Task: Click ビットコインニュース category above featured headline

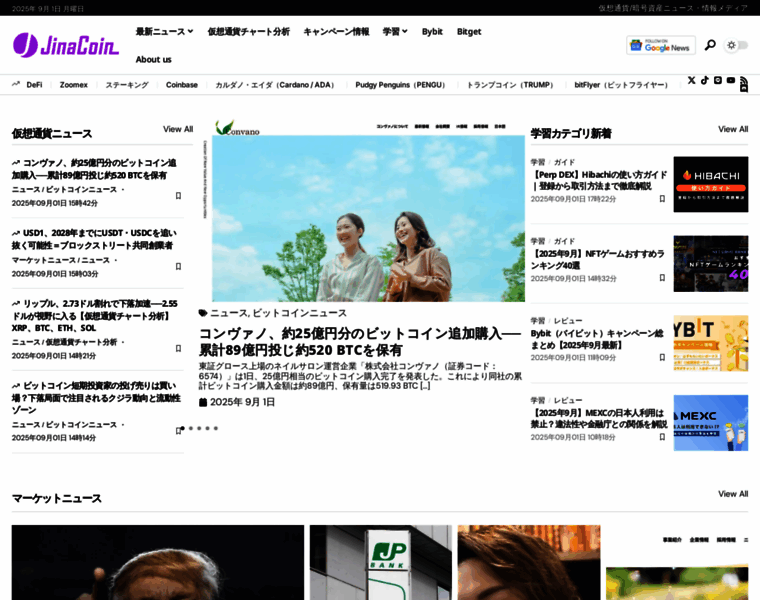Action: click(300, 313)
